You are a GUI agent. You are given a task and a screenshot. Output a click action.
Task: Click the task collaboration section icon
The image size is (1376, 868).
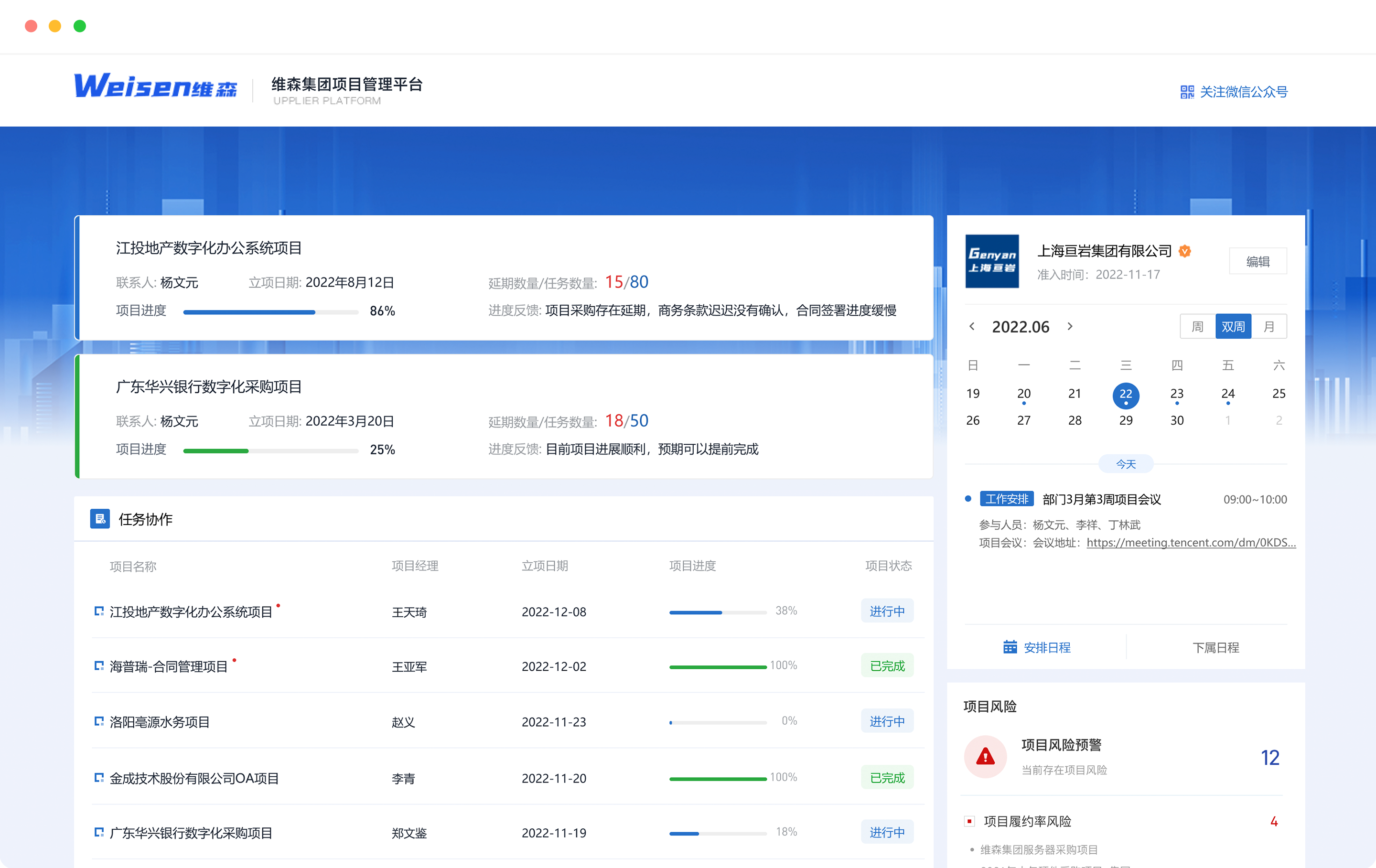(100, 518)
